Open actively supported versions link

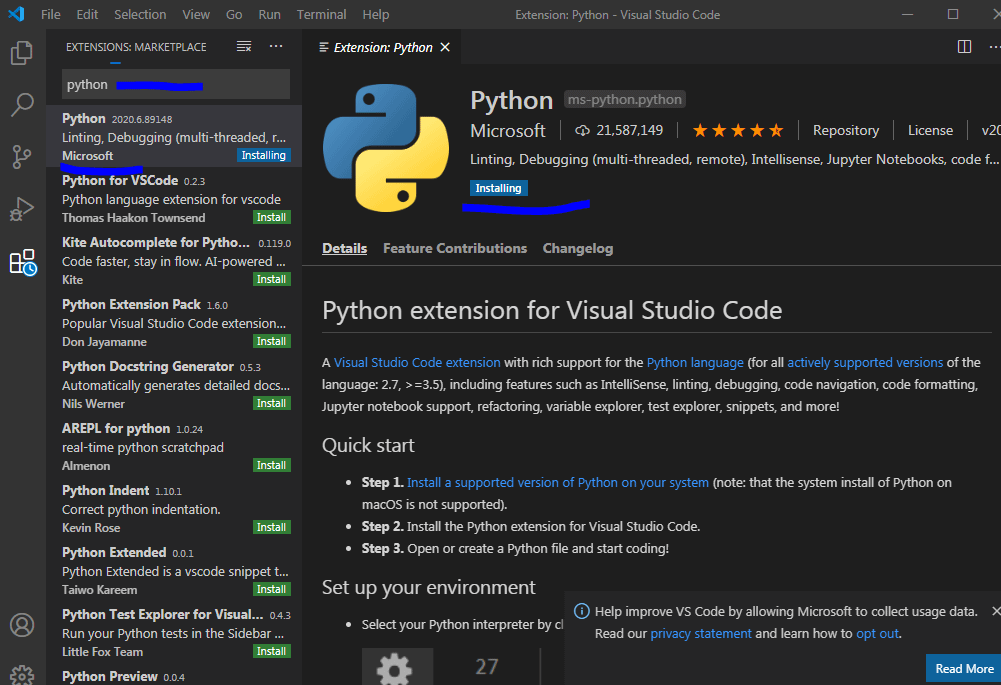(x=865, y=363)
